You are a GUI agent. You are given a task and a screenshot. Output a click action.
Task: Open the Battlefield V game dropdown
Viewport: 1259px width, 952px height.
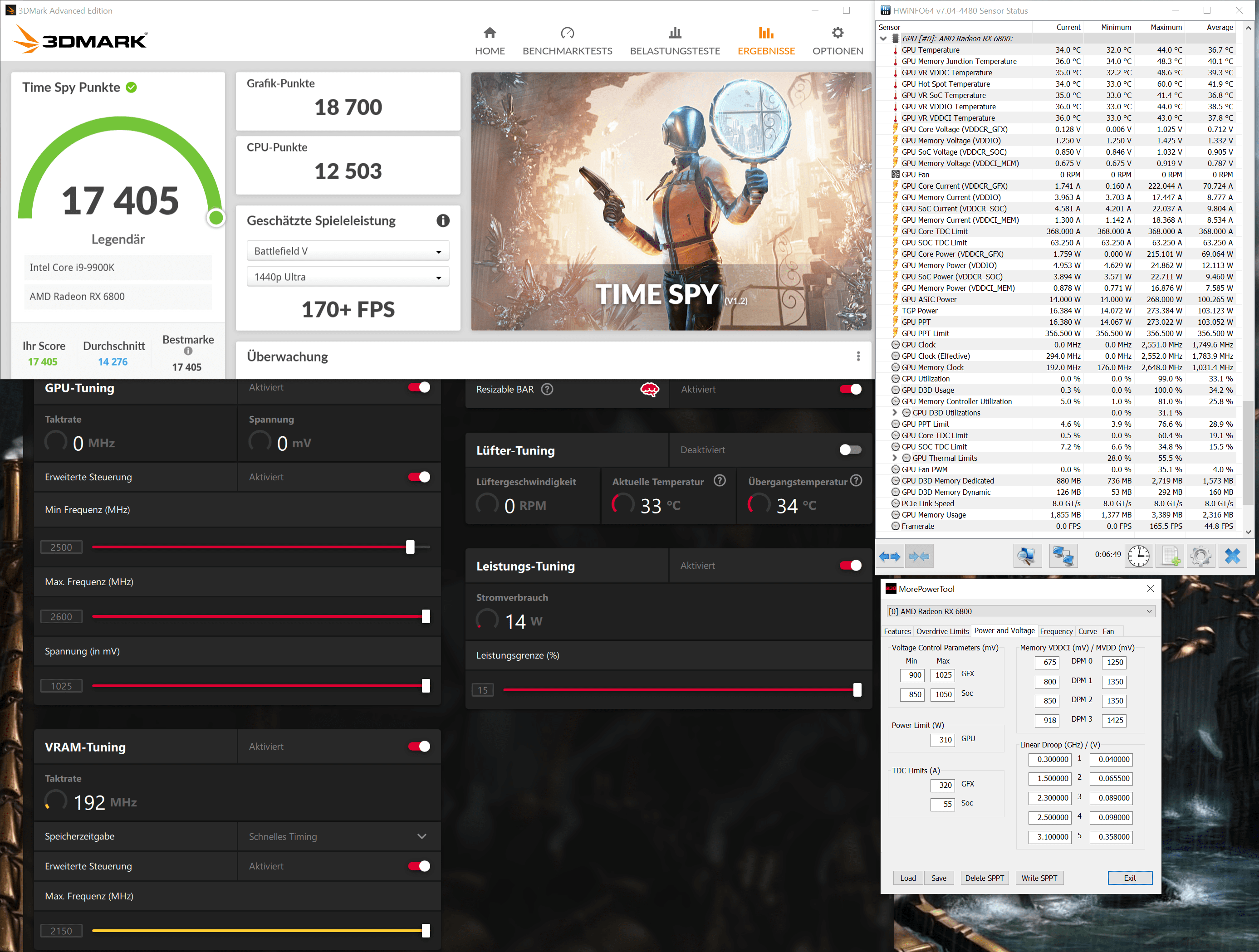point(348,251)
